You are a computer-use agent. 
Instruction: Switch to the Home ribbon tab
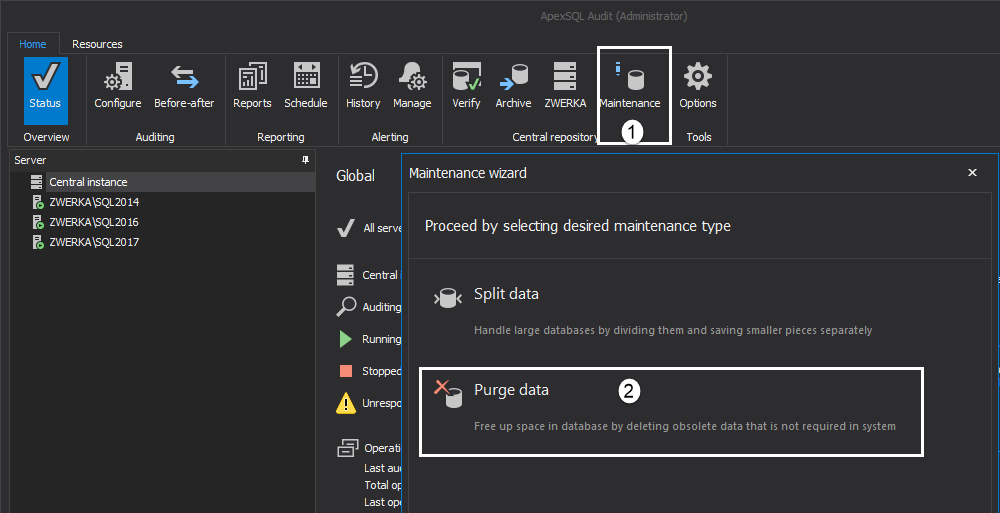point(33,44)
